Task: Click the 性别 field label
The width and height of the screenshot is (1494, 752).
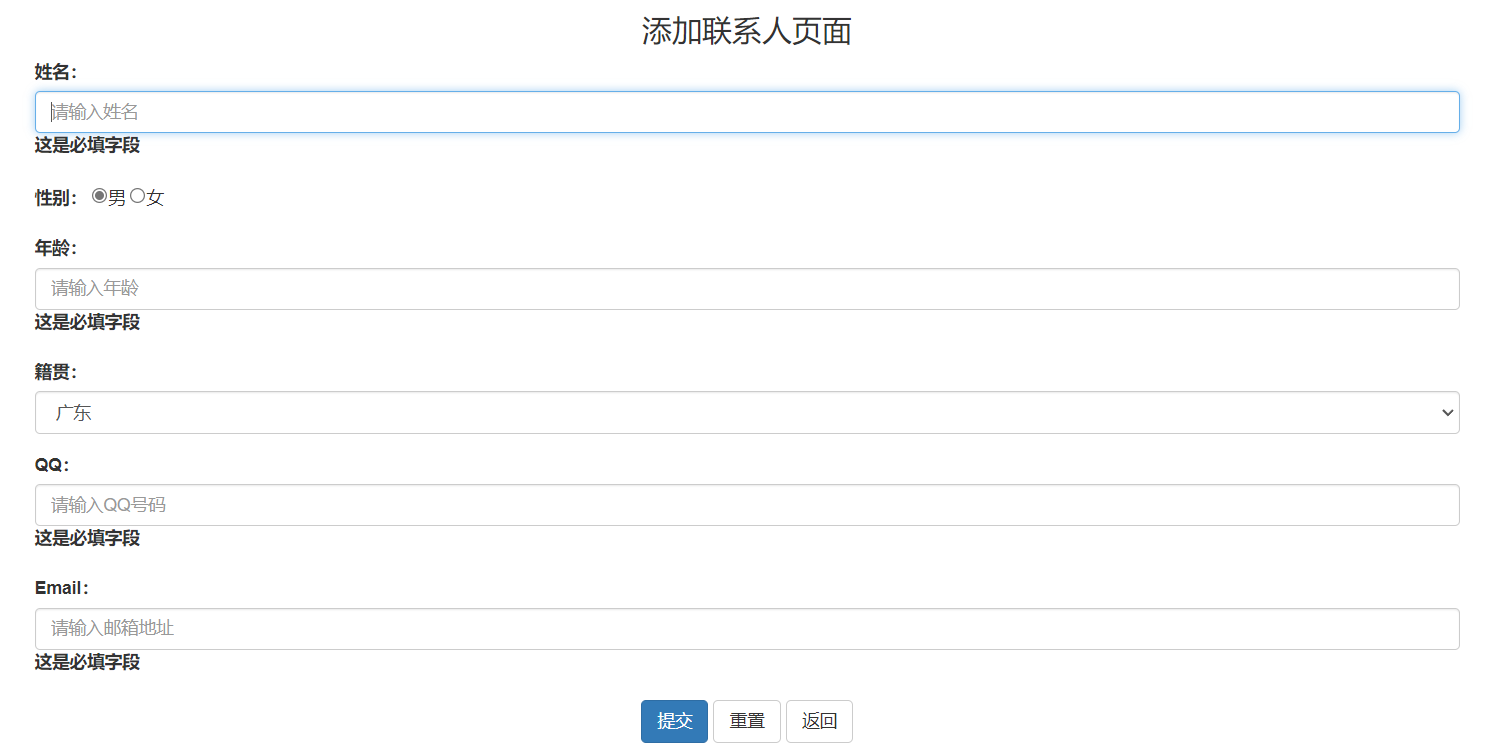Action: tap(54, 196)
